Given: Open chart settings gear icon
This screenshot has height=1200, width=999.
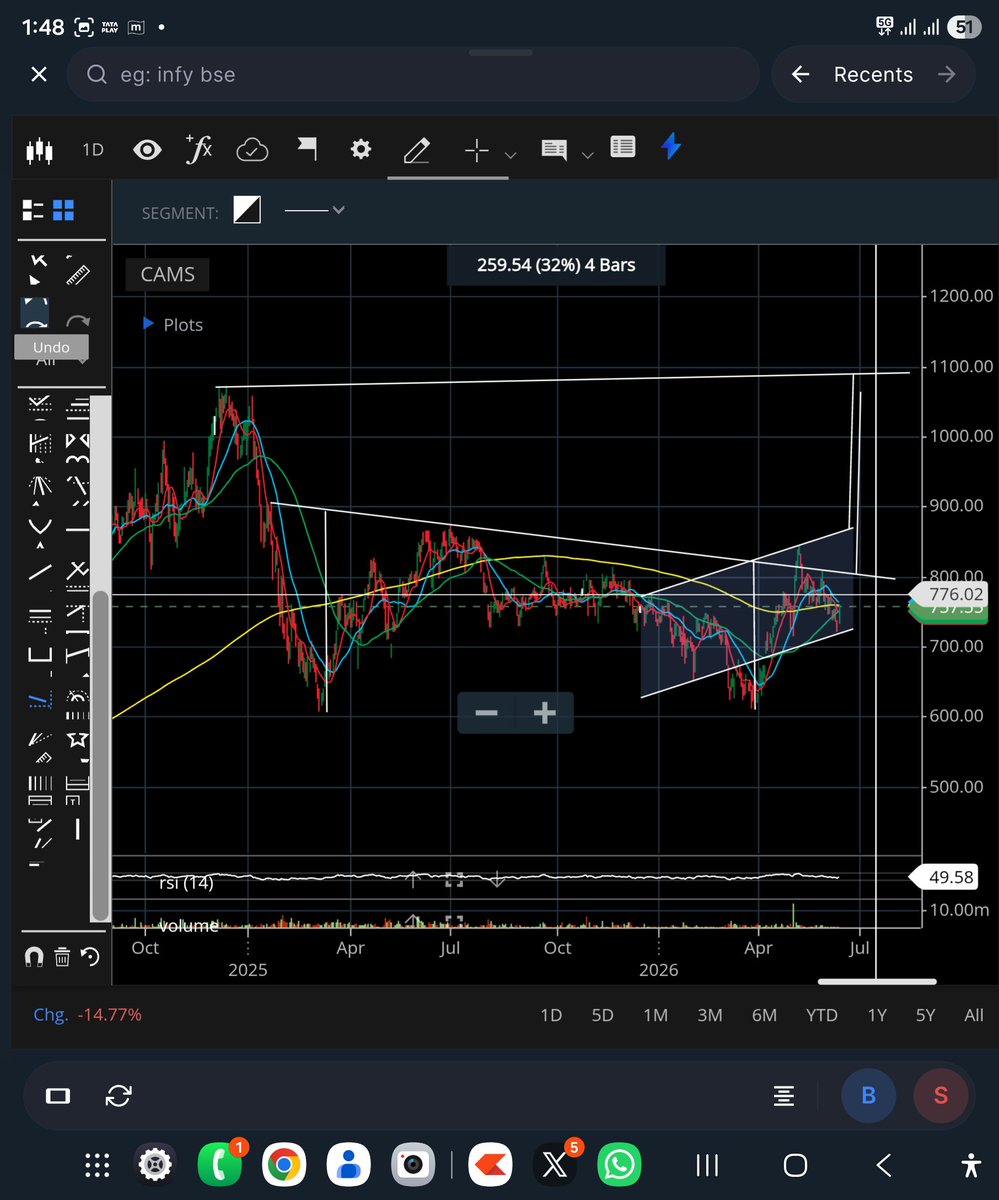Looking at the screenshot, I should click(x=361, y=150).
